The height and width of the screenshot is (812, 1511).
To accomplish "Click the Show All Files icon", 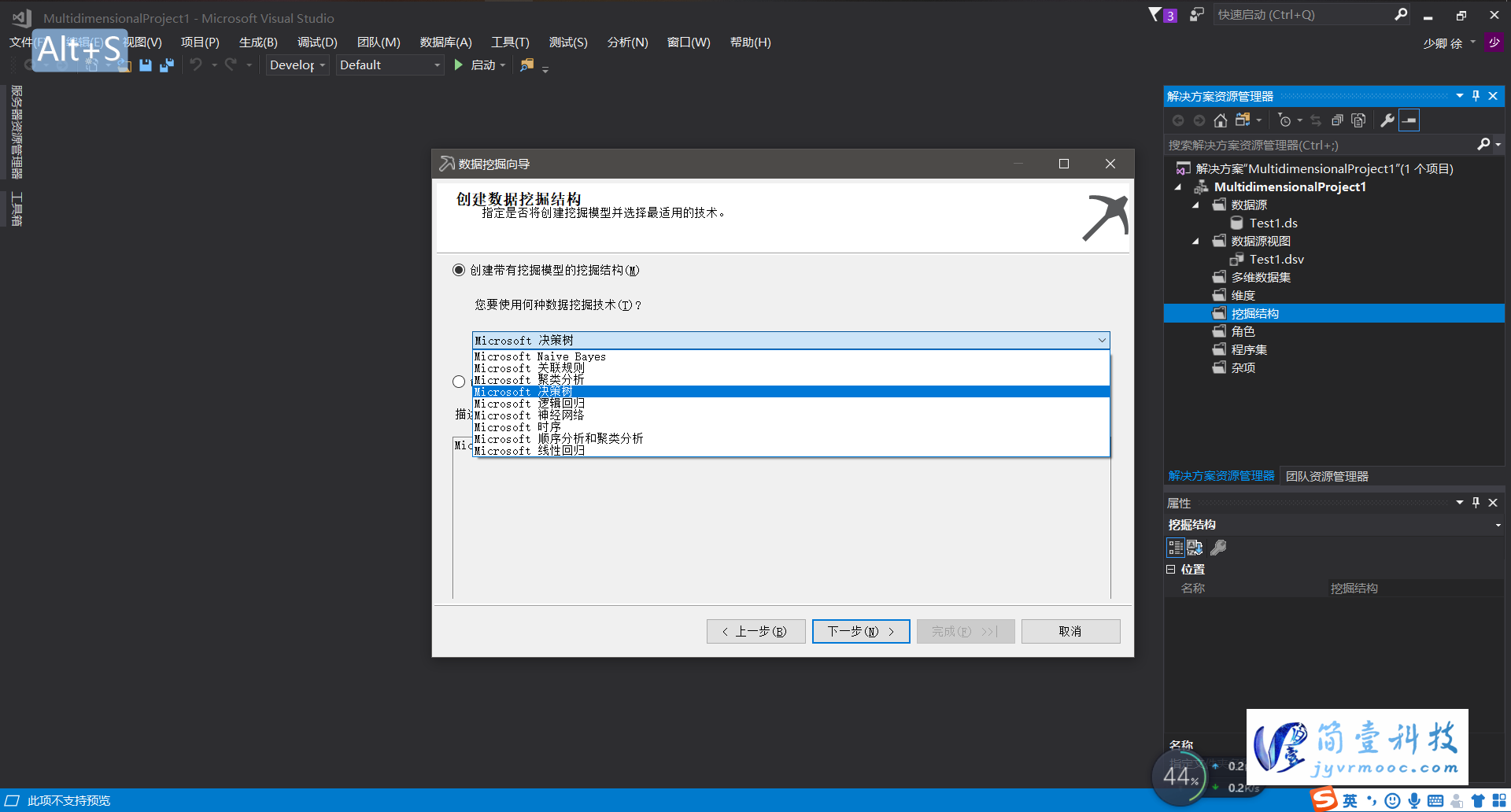I will coord(1358,120).
